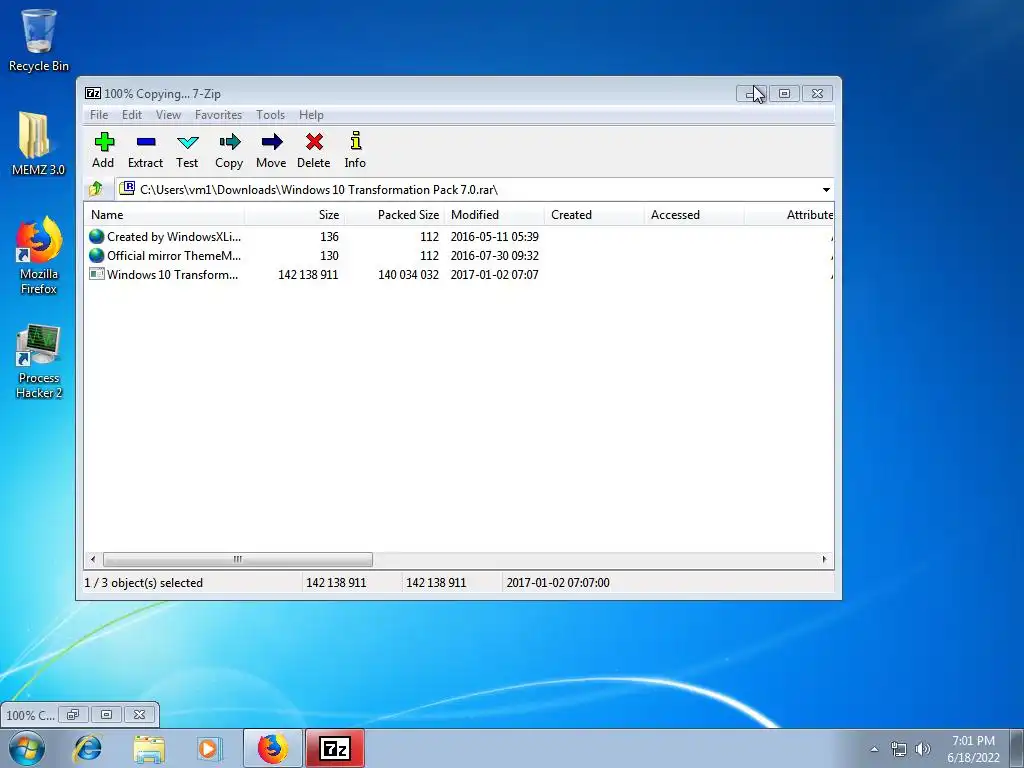1024x768 pixels.
Task: Open the Edit menu
Action: click(x=132, y=115)
